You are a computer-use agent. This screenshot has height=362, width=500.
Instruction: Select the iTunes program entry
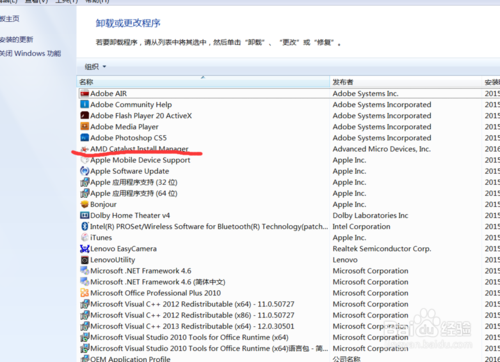pyautogui.click(x=101, y=238)
